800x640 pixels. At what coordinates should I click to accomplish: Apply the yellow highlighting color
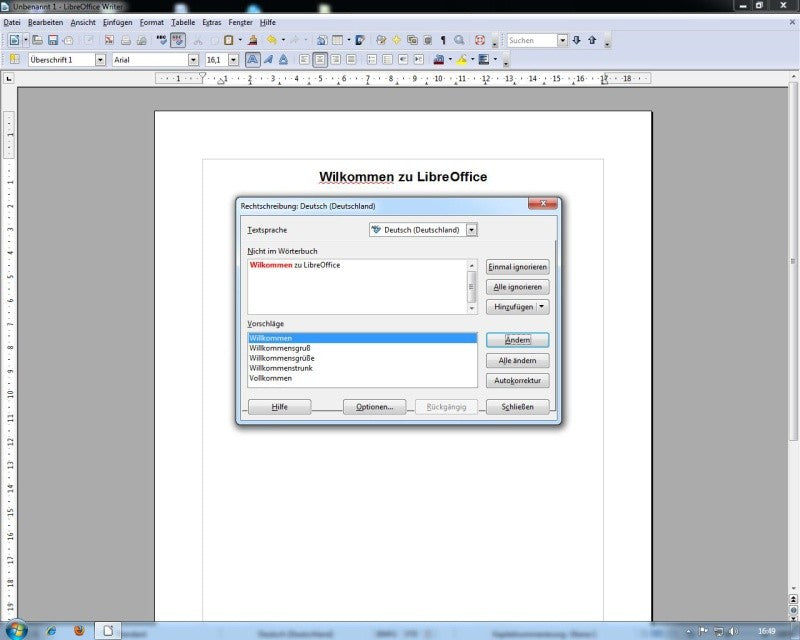point(462,60)
